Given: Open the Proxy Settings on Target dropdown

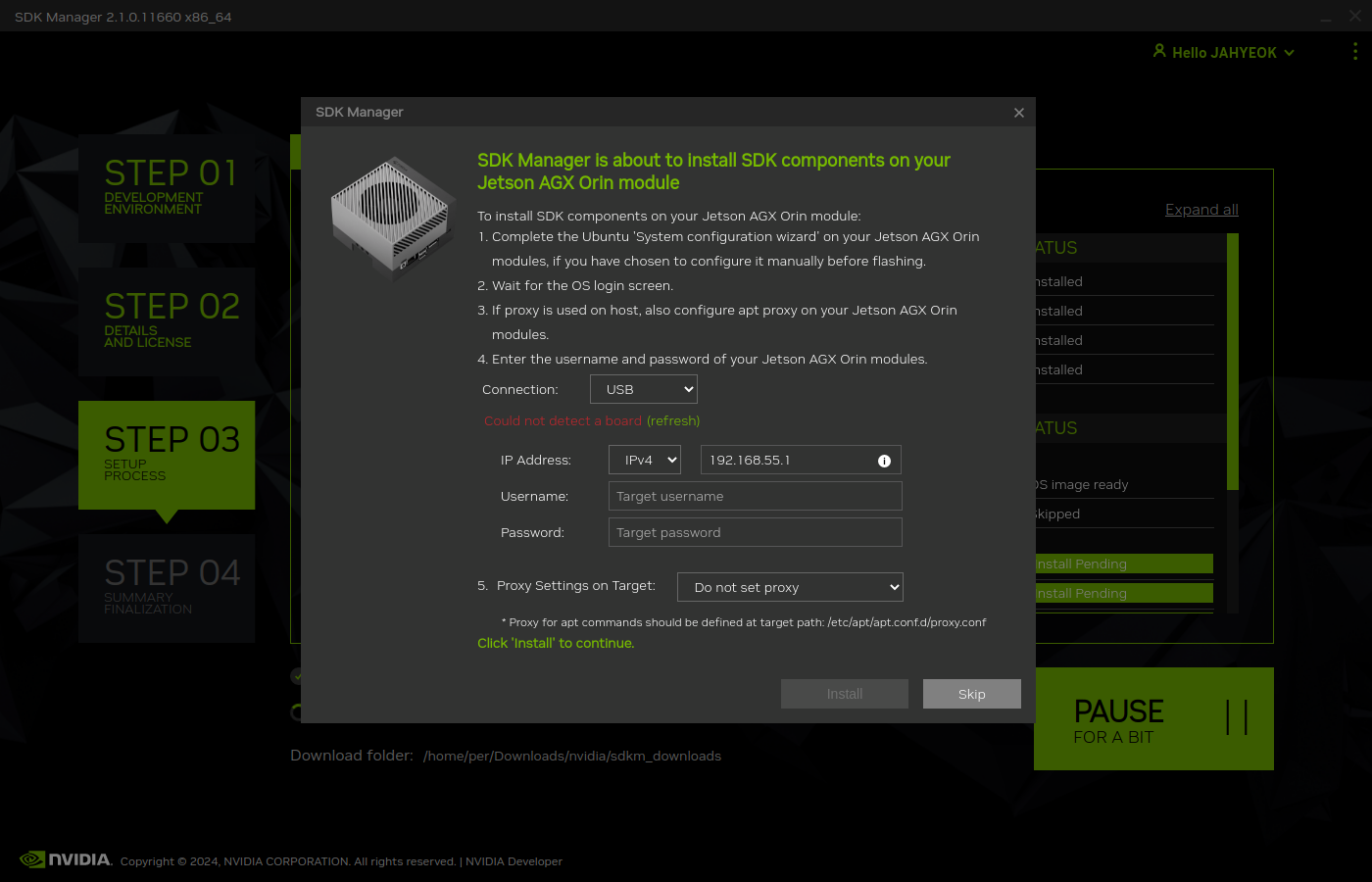Looking at the screenshot, I should (790, 587).
